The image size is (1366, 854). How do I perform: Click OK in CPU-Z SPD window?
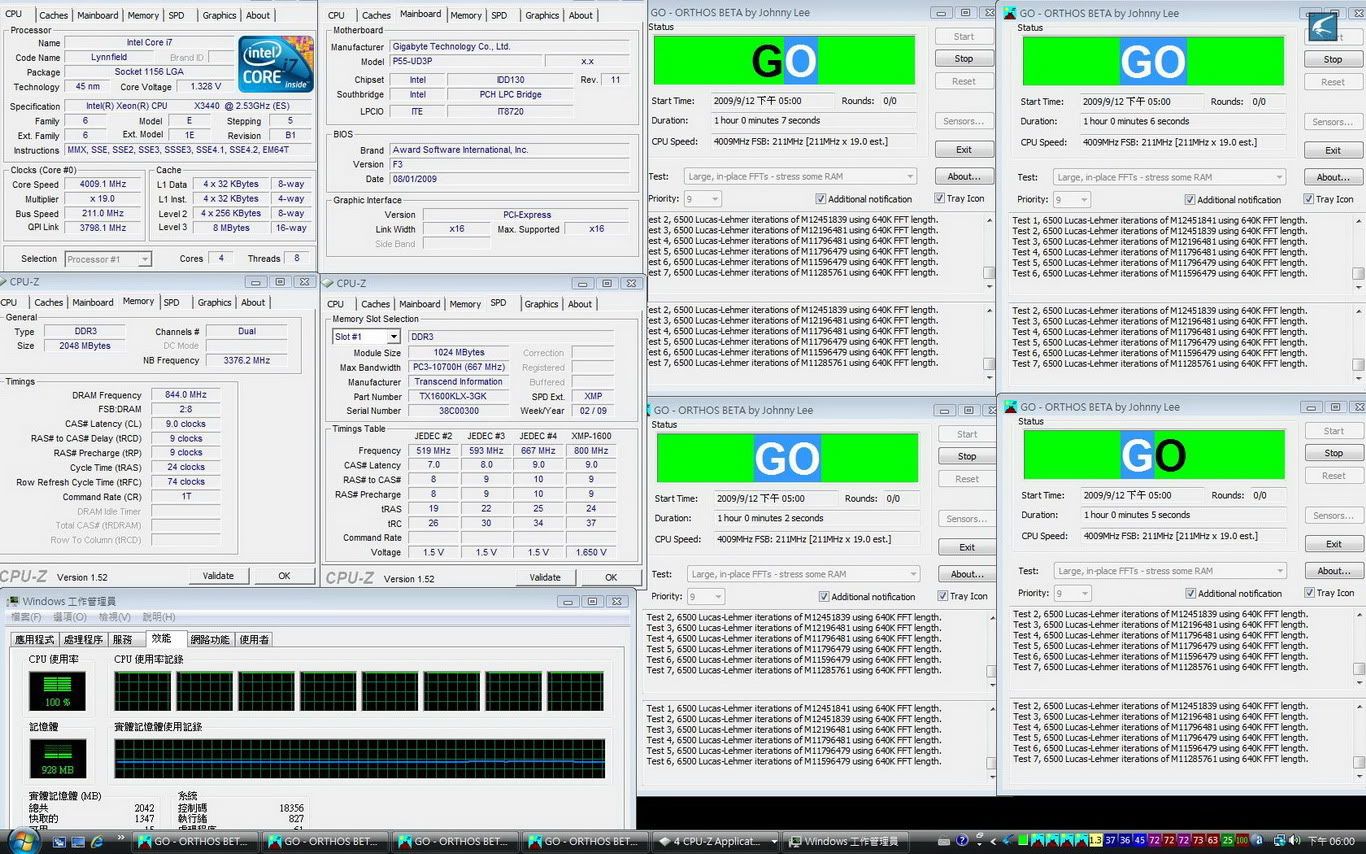611,577
